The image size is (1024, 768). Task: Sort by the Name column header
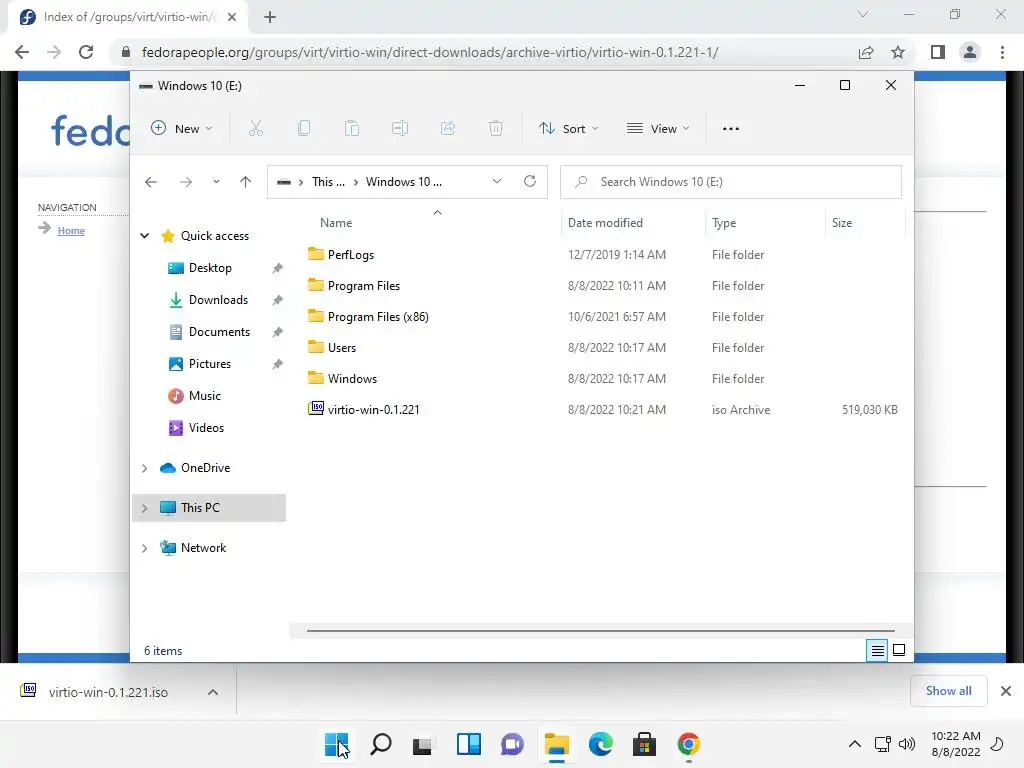click(x=336, y=223)
